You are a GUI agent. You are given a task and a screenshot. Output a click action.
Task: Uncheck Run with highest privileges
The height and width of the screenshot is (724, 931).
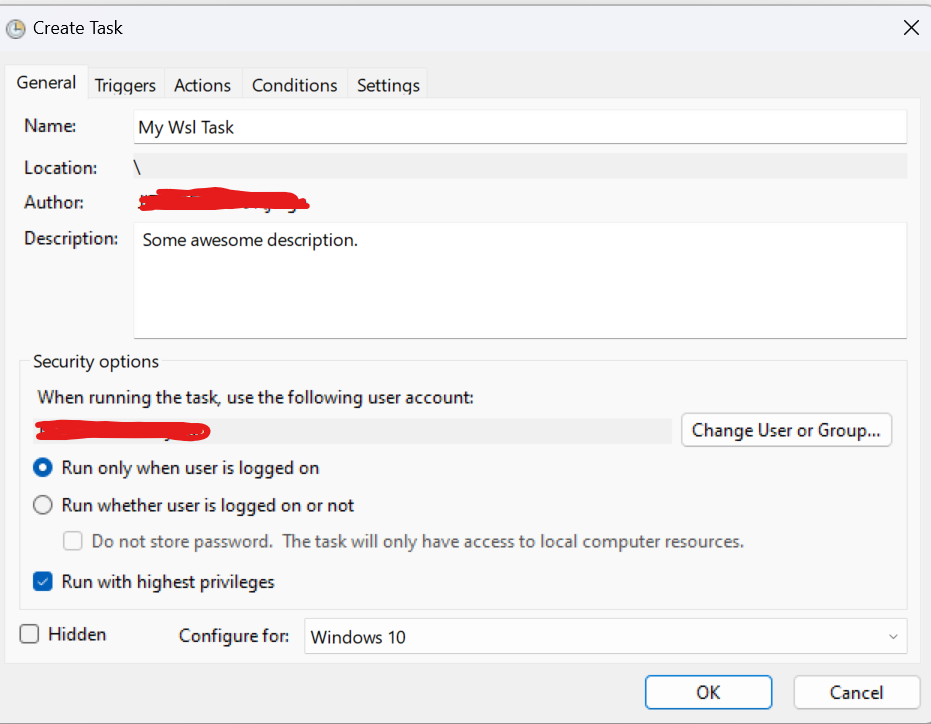click(x=43, y=582)
